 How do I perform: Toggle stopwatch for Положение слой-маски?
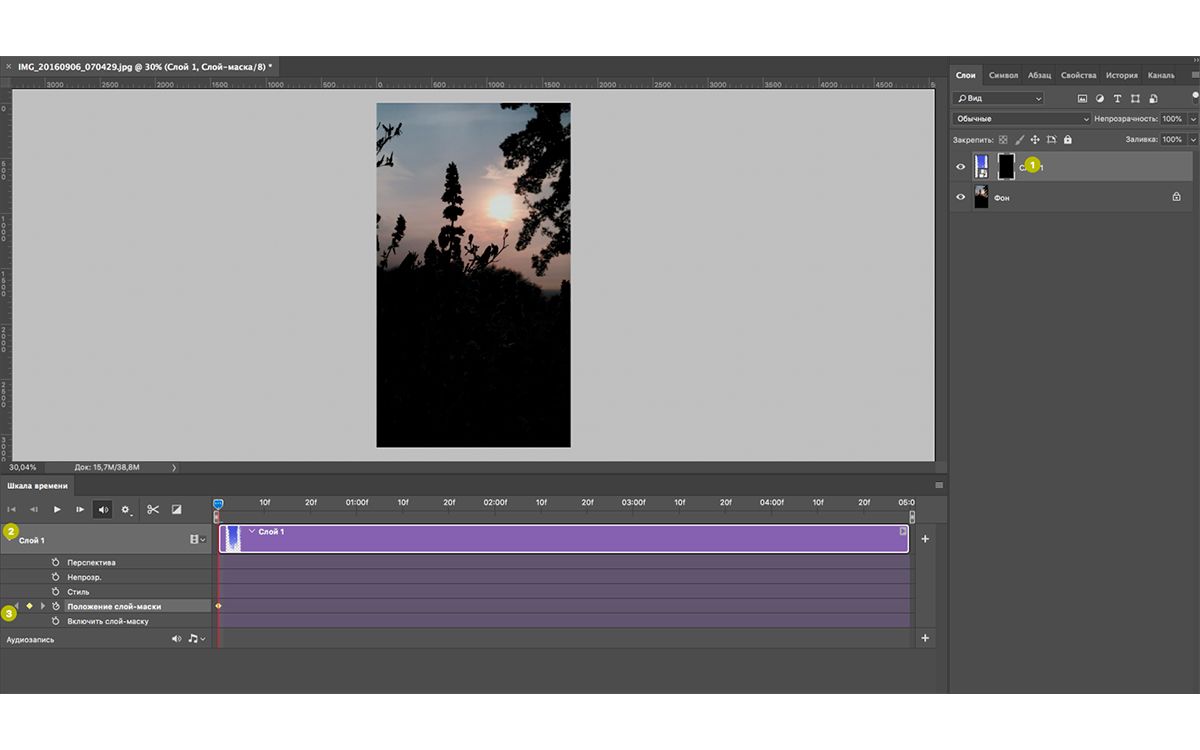[x=57, y=607]
